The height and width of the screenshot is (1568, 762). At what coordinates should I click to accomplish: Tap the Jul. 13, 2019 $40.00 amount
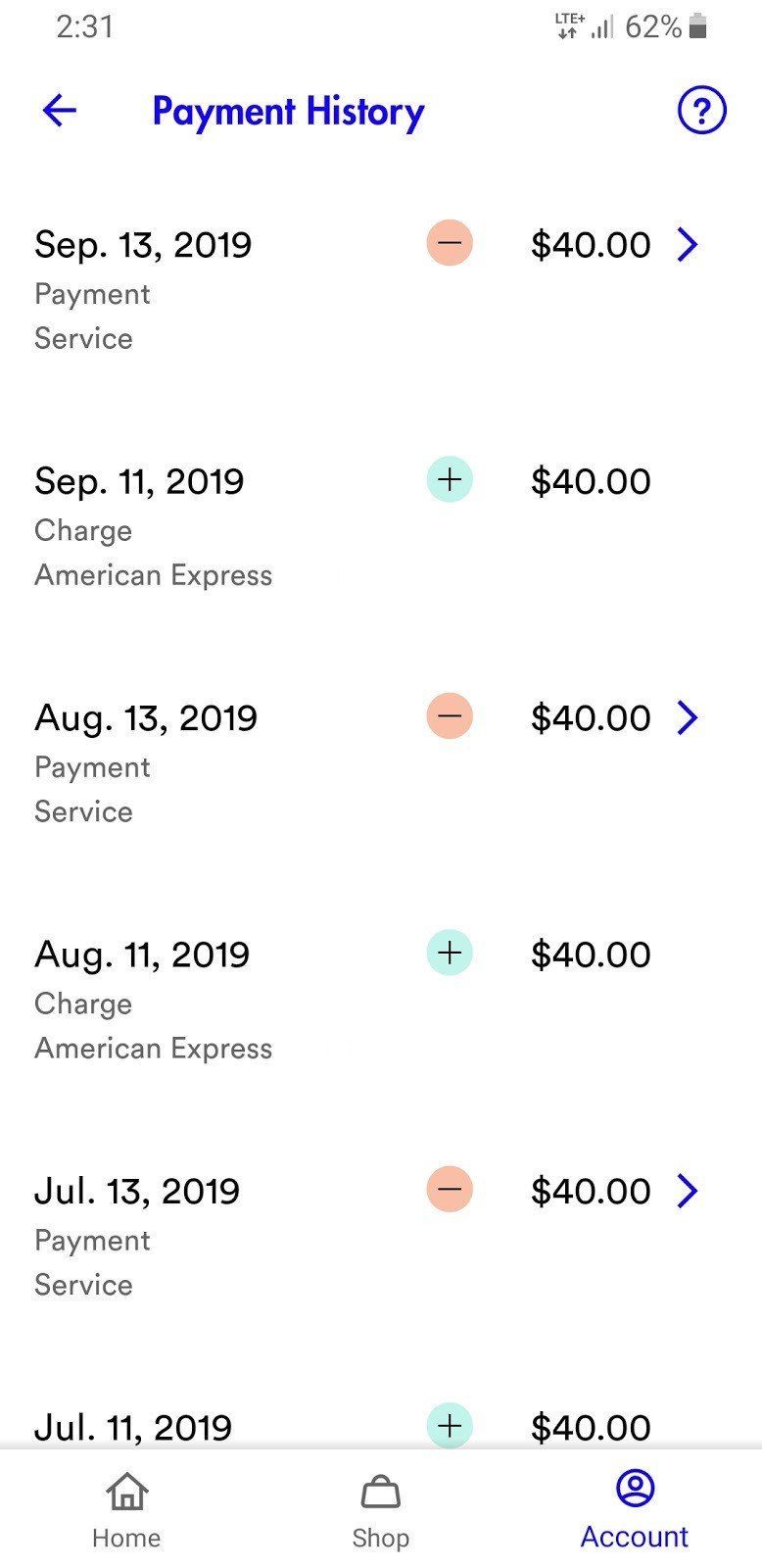tap(591, 1192)
